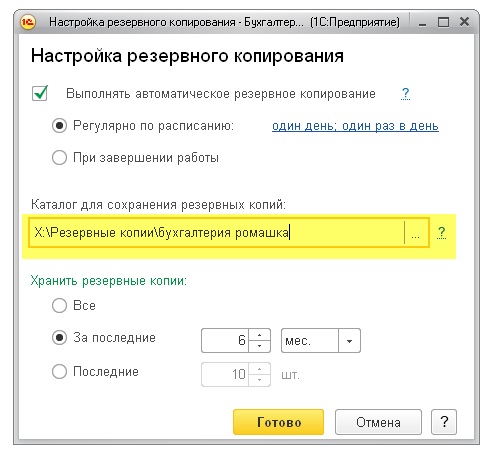Browse for backup folder with ellipsis button

click(416, 232)
